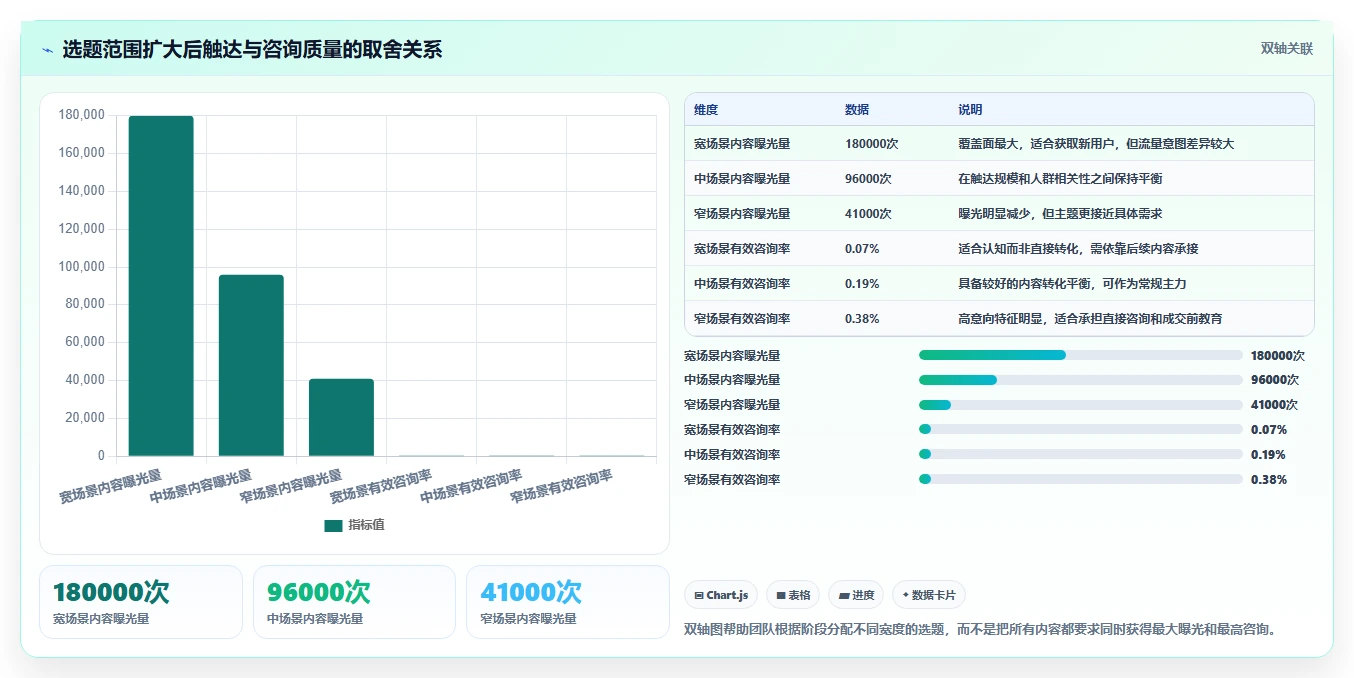Click the 指标值 legend text
Screen dimensions: 1354x678
coord(366,525)
